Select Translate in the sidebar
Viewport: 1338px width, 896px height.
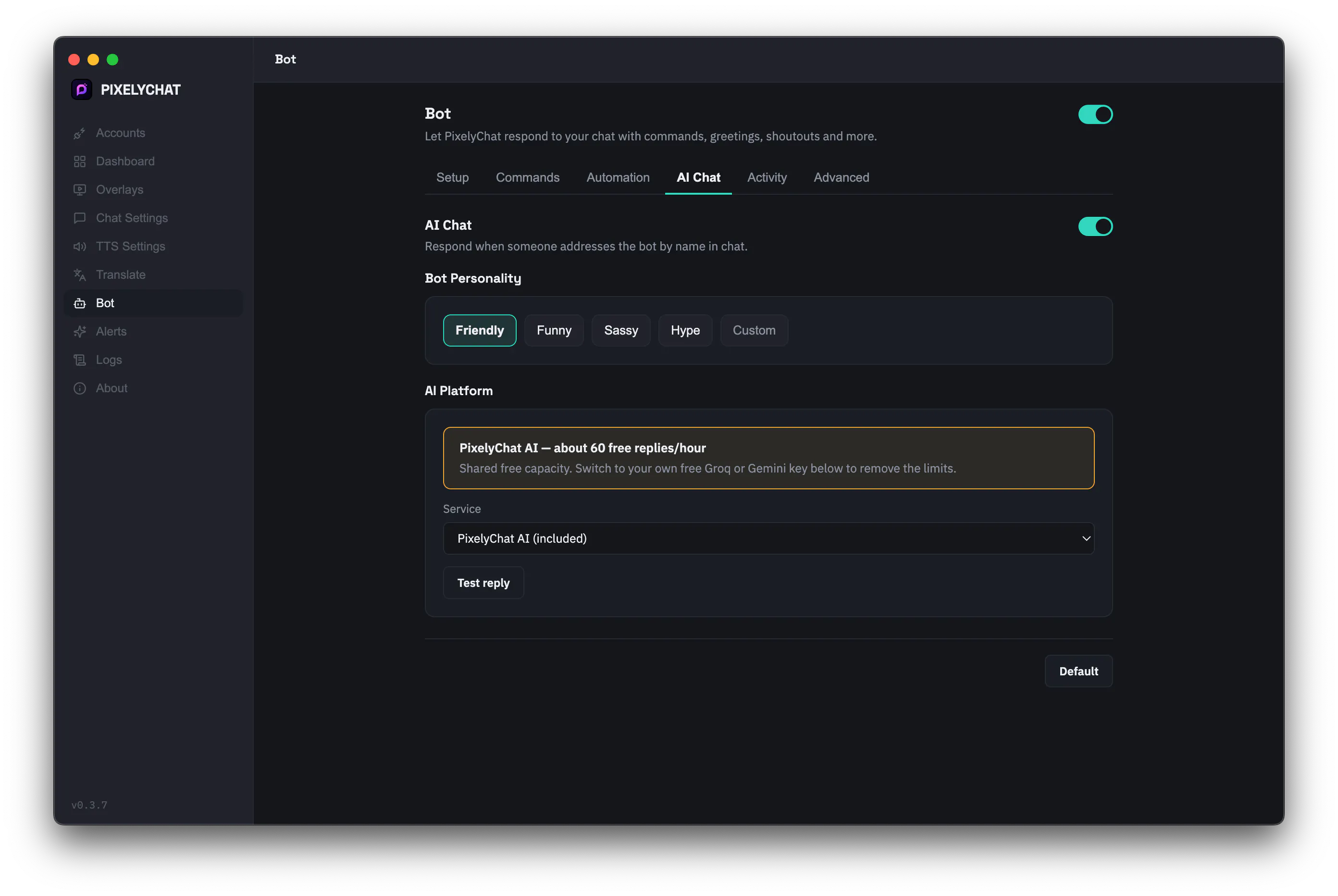153,275
